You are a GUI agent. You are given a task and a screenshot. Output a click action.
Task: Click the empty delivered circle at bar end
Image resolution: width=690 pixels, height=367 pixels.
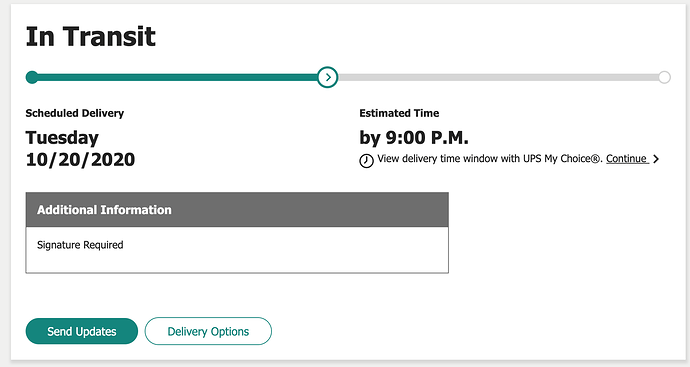664,77
